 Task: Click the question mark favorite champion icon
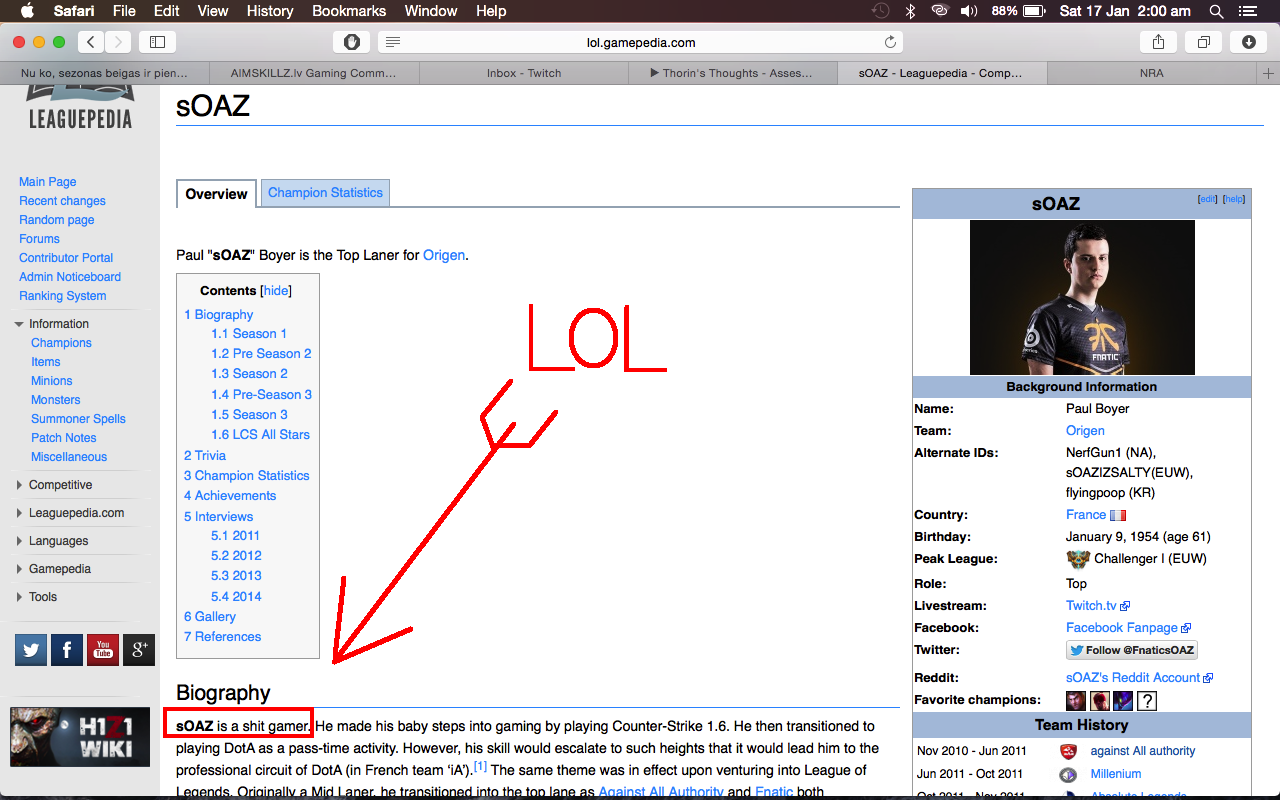tap(1147, 701)
